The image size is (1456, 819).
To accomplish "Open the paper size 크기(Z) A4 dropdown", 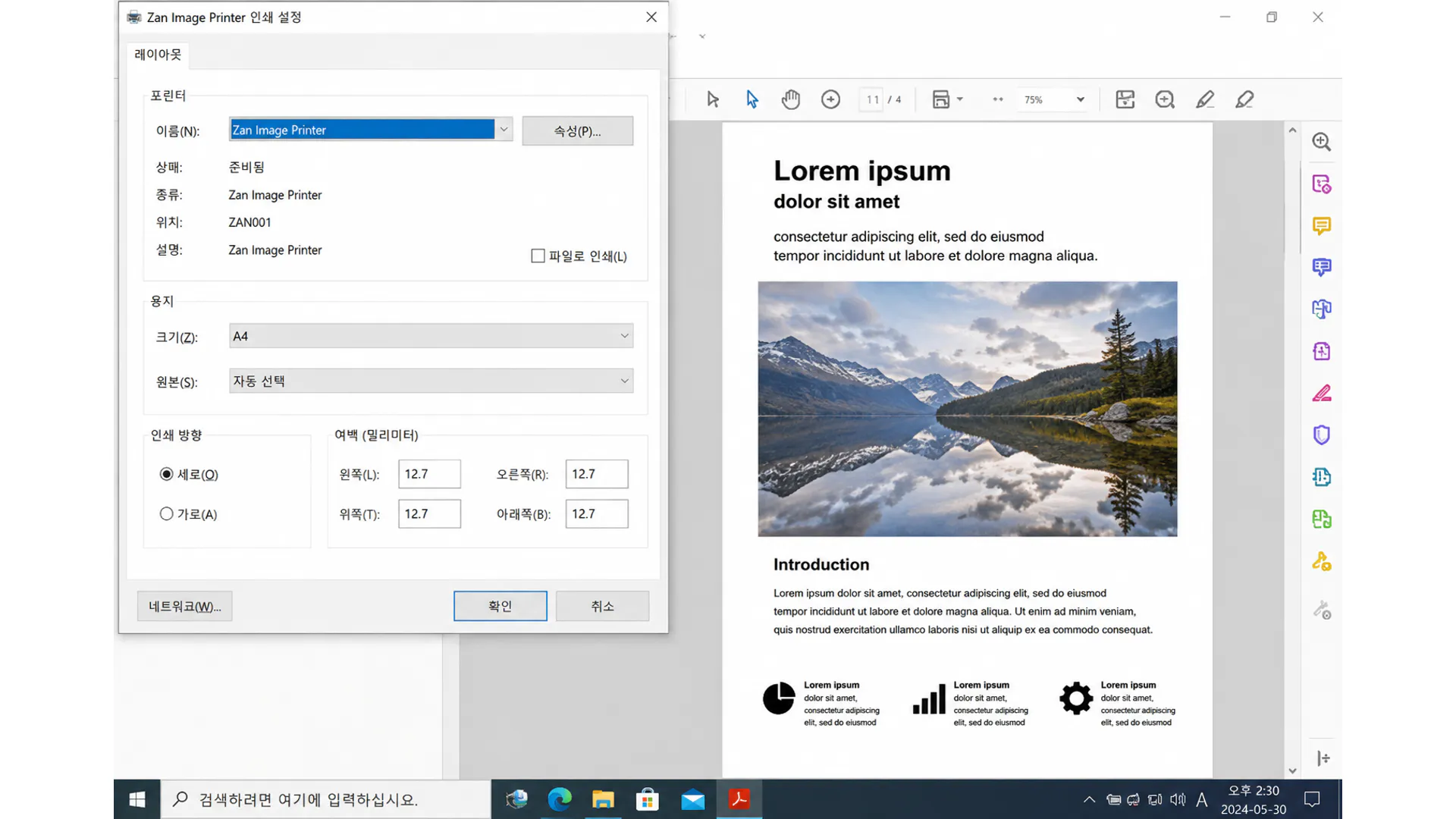I will 431,336.
